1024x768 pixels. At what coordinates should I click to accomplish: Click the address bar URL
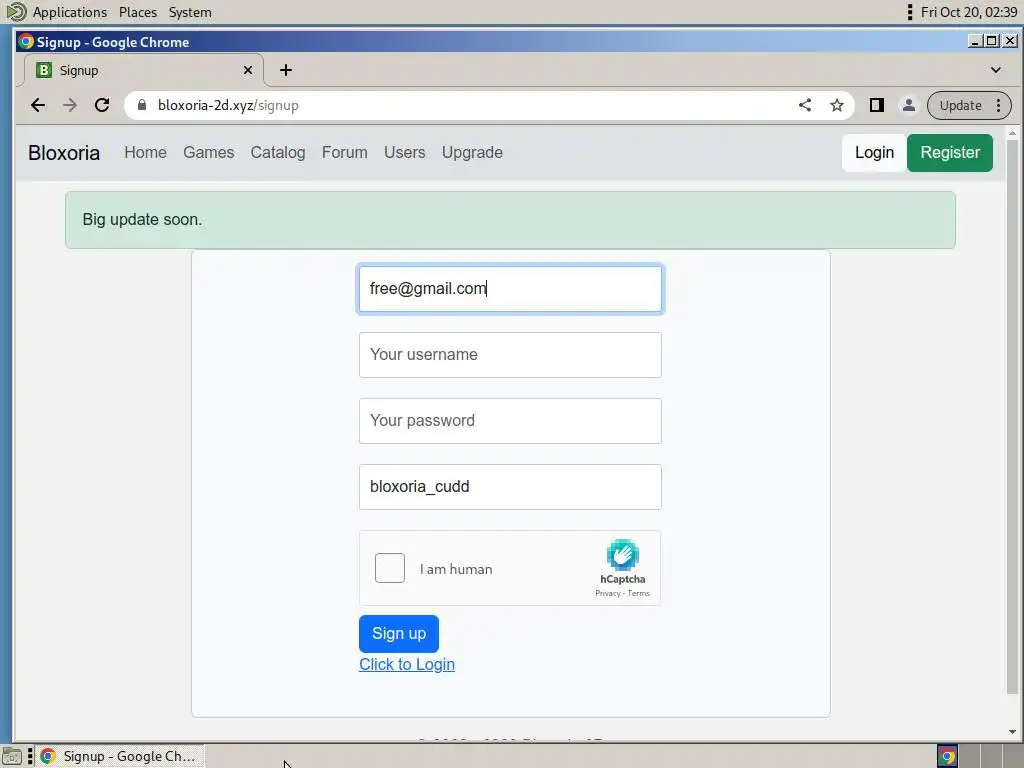point(228,105)
